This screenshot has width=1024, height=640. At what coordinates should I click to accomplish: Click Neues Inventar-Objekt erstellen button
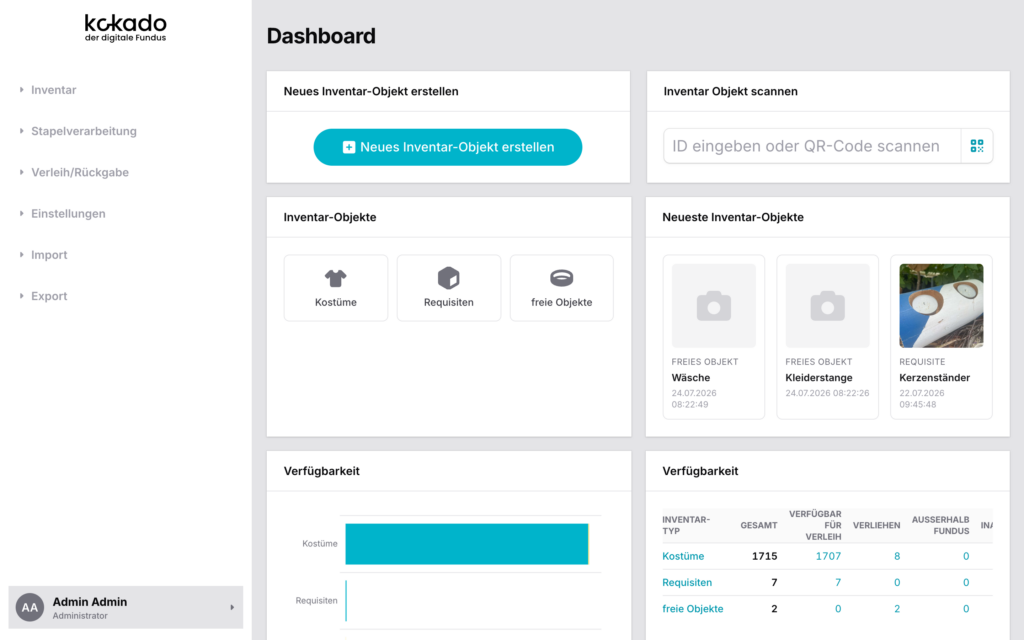pyautogui.click(x=448, y=147)
